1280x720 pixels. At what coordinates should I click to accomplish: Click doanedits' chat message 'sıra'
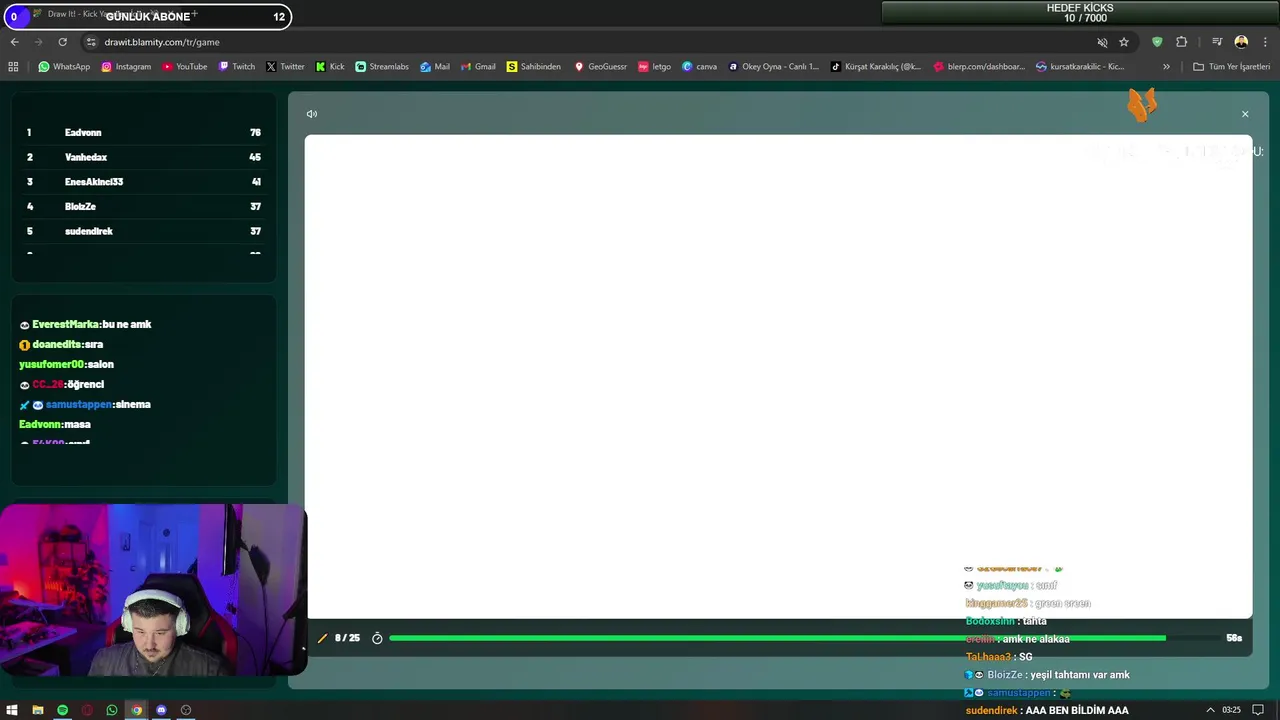[x=61, y=345]
